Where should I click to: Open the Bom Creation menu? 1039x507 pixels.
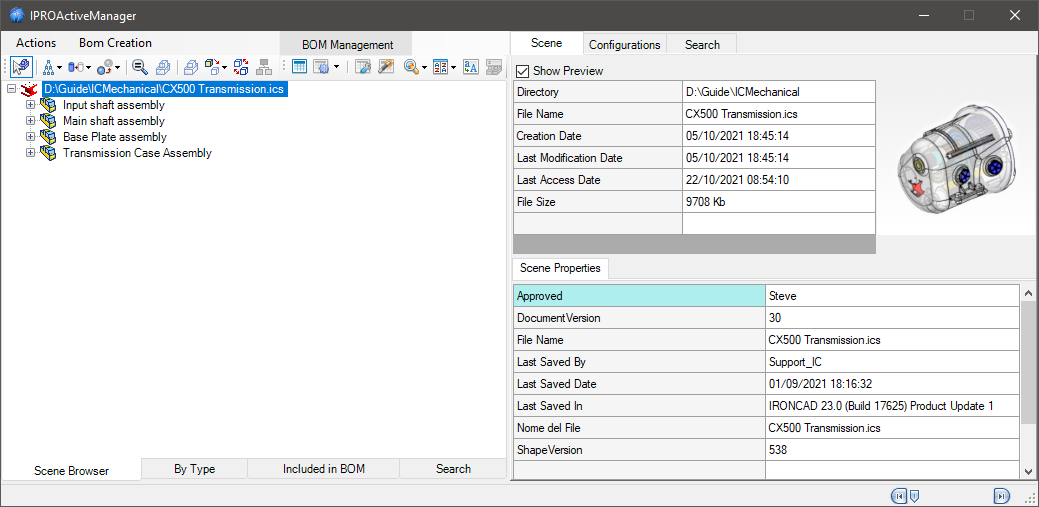click(115, 43)
